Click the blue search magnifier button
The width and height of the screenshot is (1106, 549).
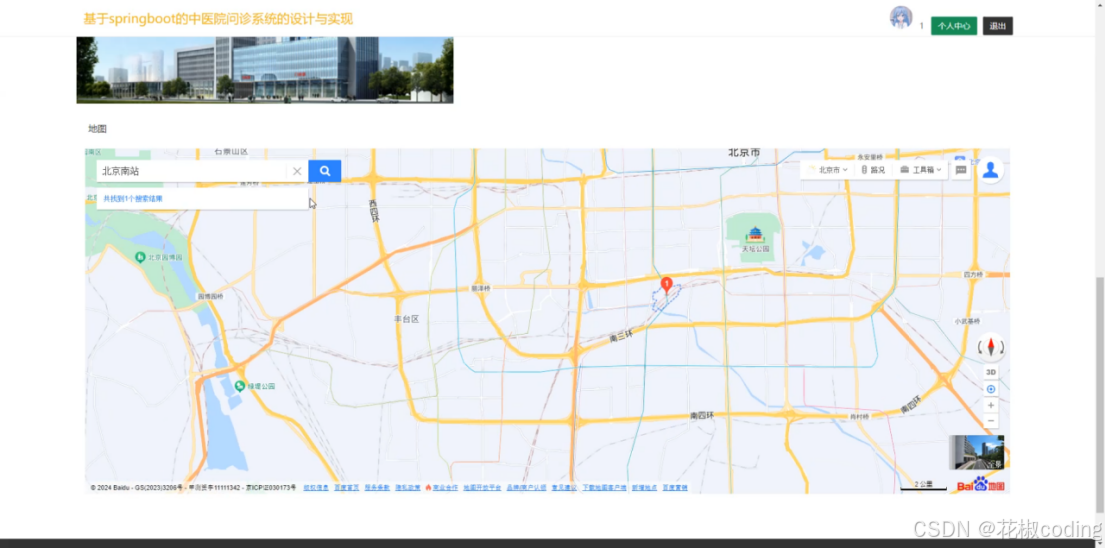click(324, 171)
